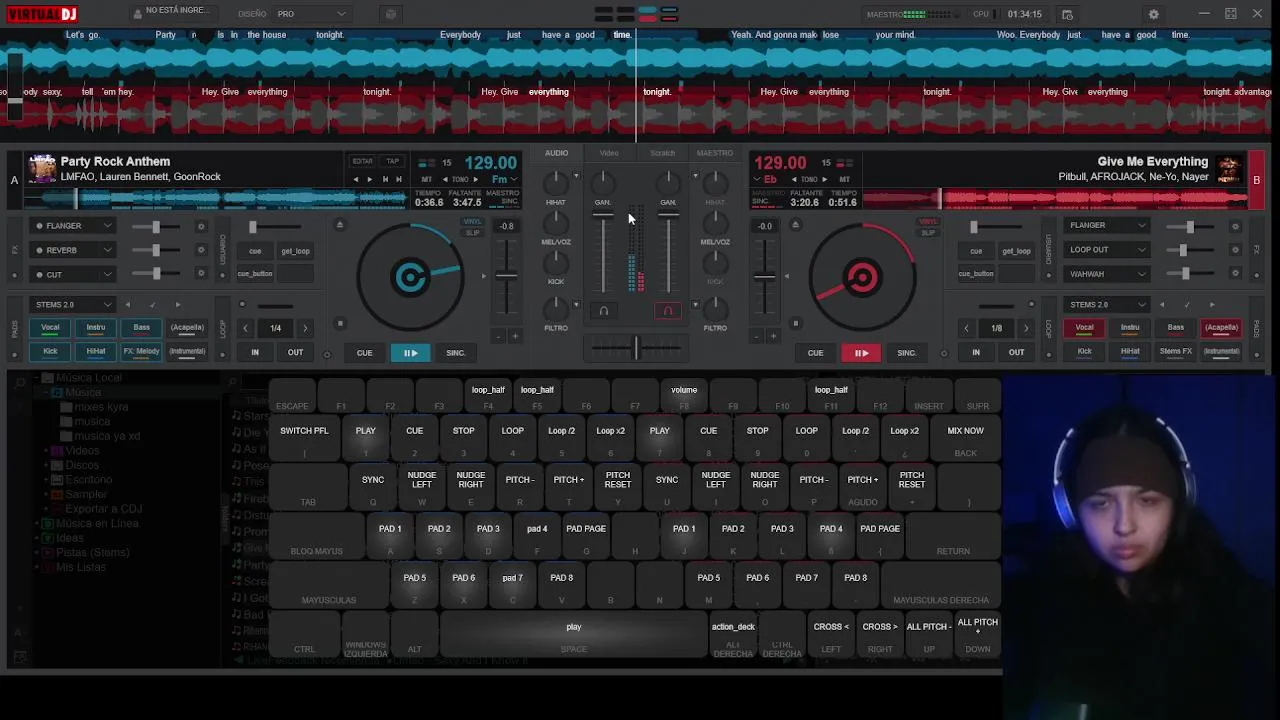This screenshot has width=1280, height=720.
Task: Click loop IN button on deck A
Action: [x=255, y=352]
